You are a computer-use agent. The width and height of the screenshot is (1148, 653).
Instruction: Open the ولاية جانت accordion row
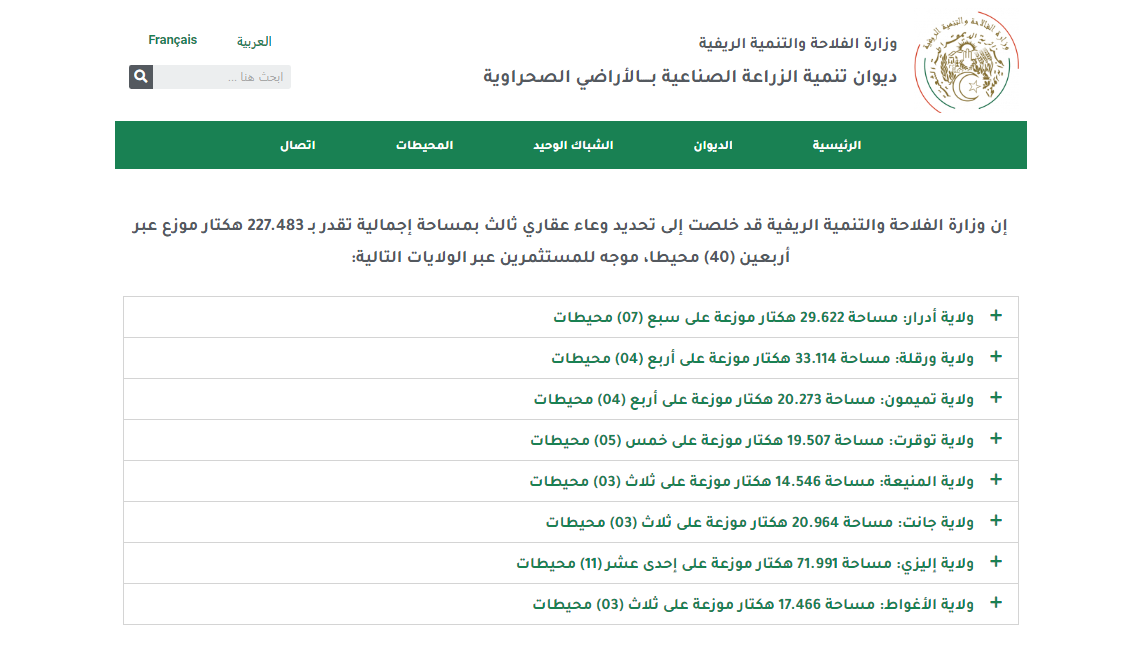tap(760, 522)
